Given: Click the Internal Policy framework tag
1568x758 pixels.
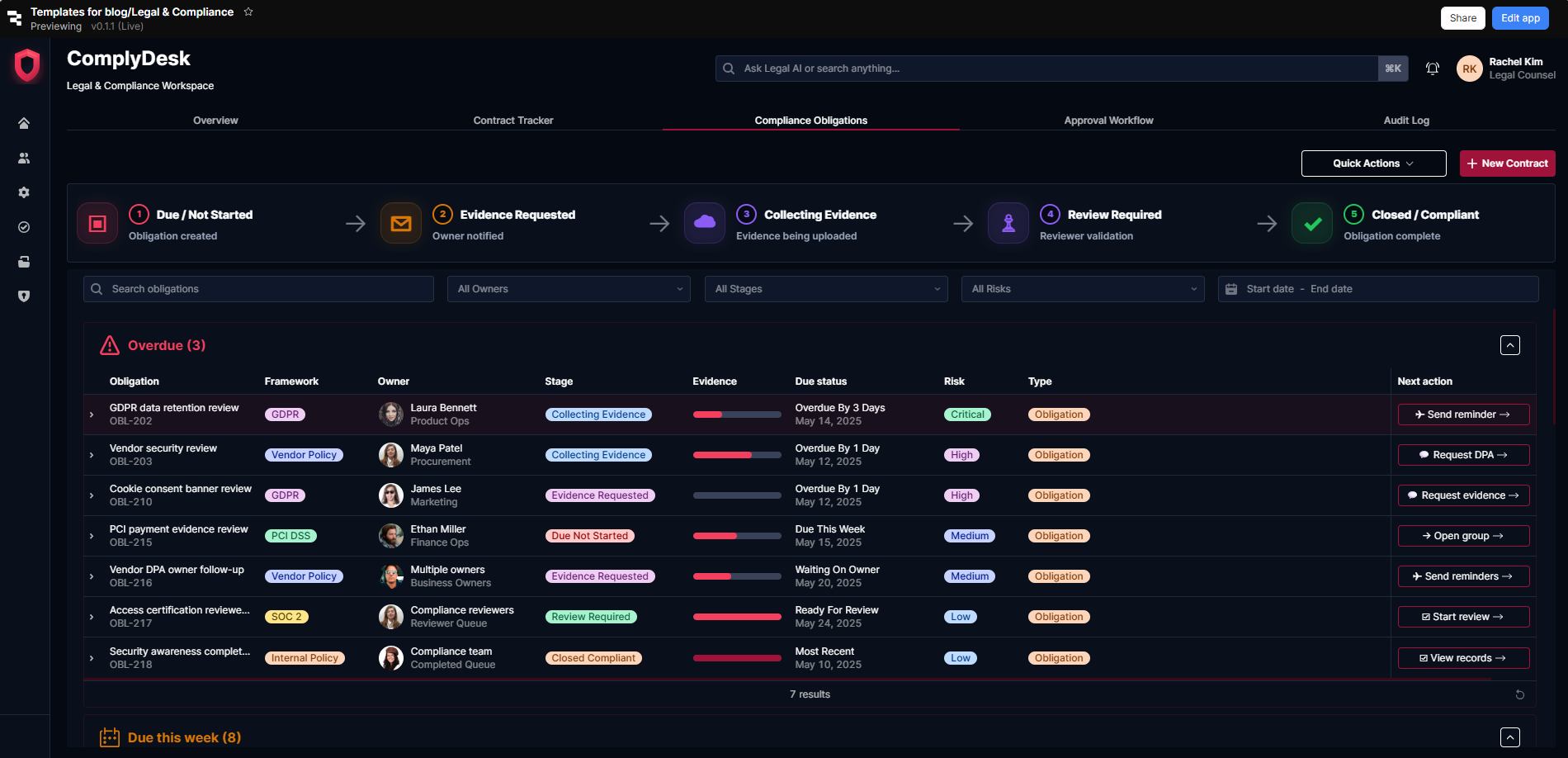Looking at the screenshot, I should point(305,658).
